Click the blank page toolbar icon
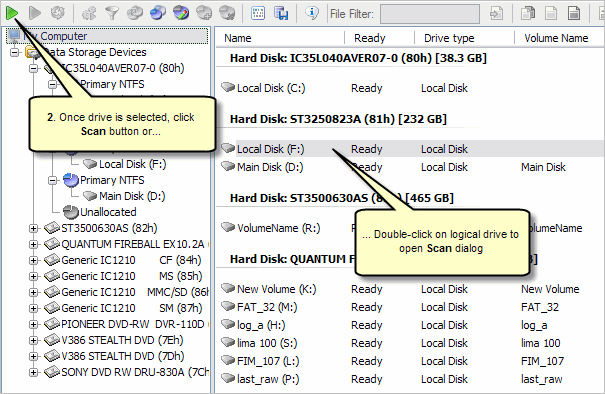 [x=551, y=13]
